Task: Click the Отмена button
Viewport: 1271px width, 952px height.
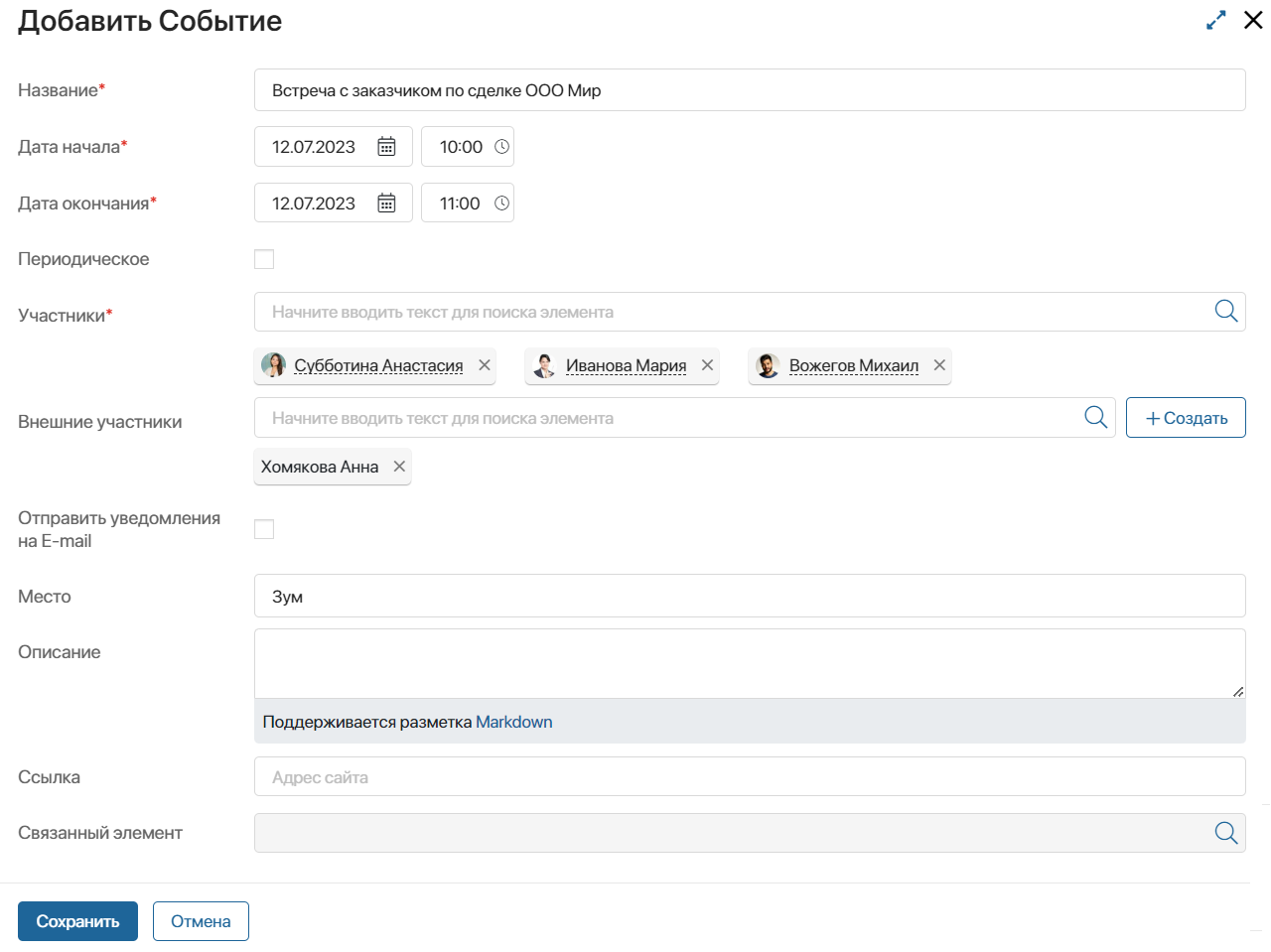Action: click(201, 921)
